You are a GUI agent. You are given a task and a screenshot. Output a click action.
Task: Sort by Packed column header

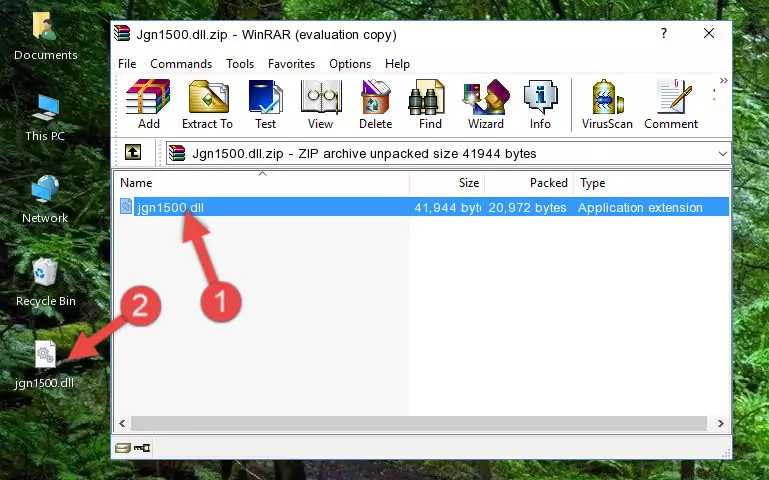pos(529,183)
